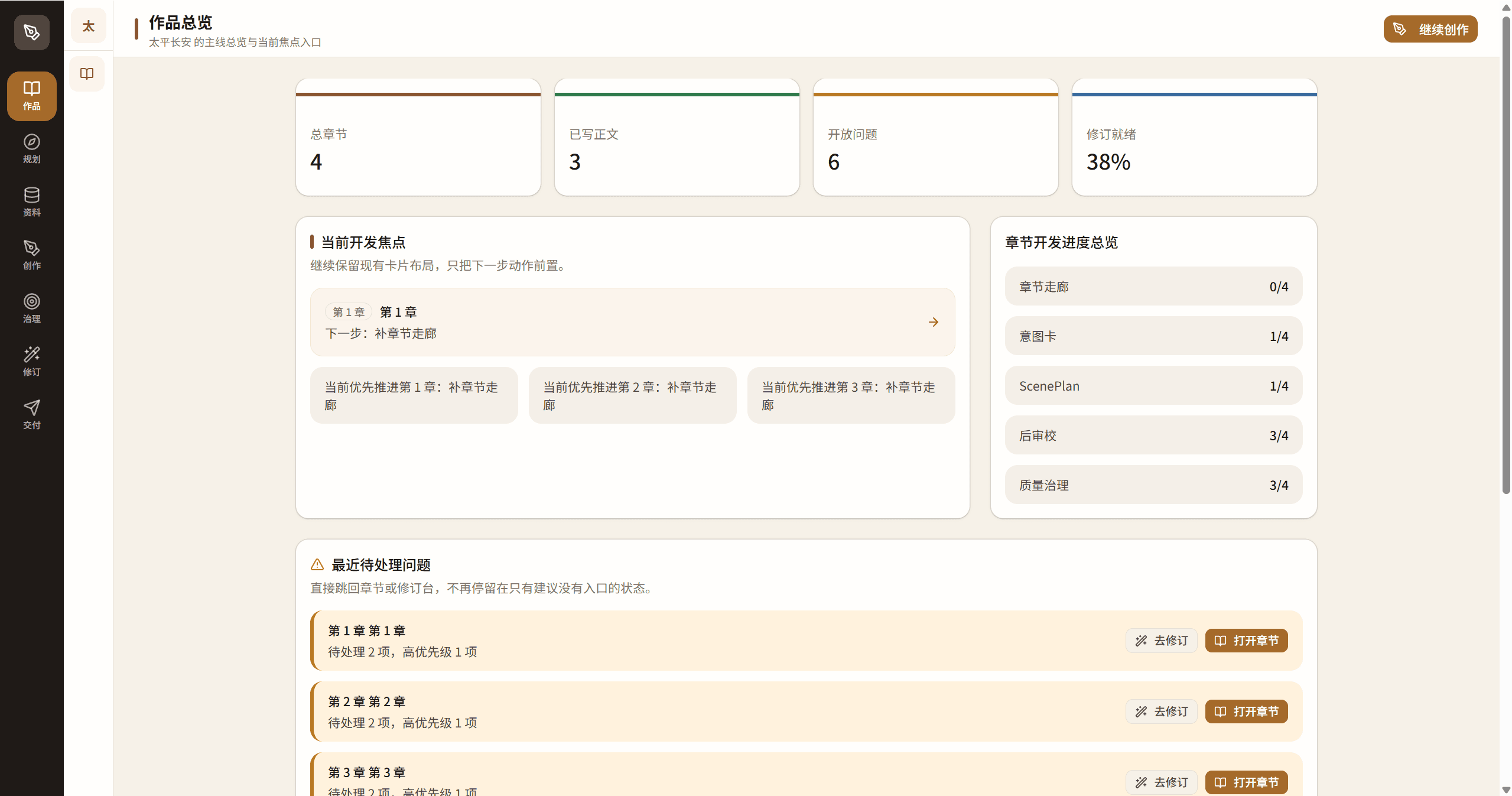The width and height of the screenshot is (1512, 796).
Task: Open the 资料 materials icon
Action: 31,202
